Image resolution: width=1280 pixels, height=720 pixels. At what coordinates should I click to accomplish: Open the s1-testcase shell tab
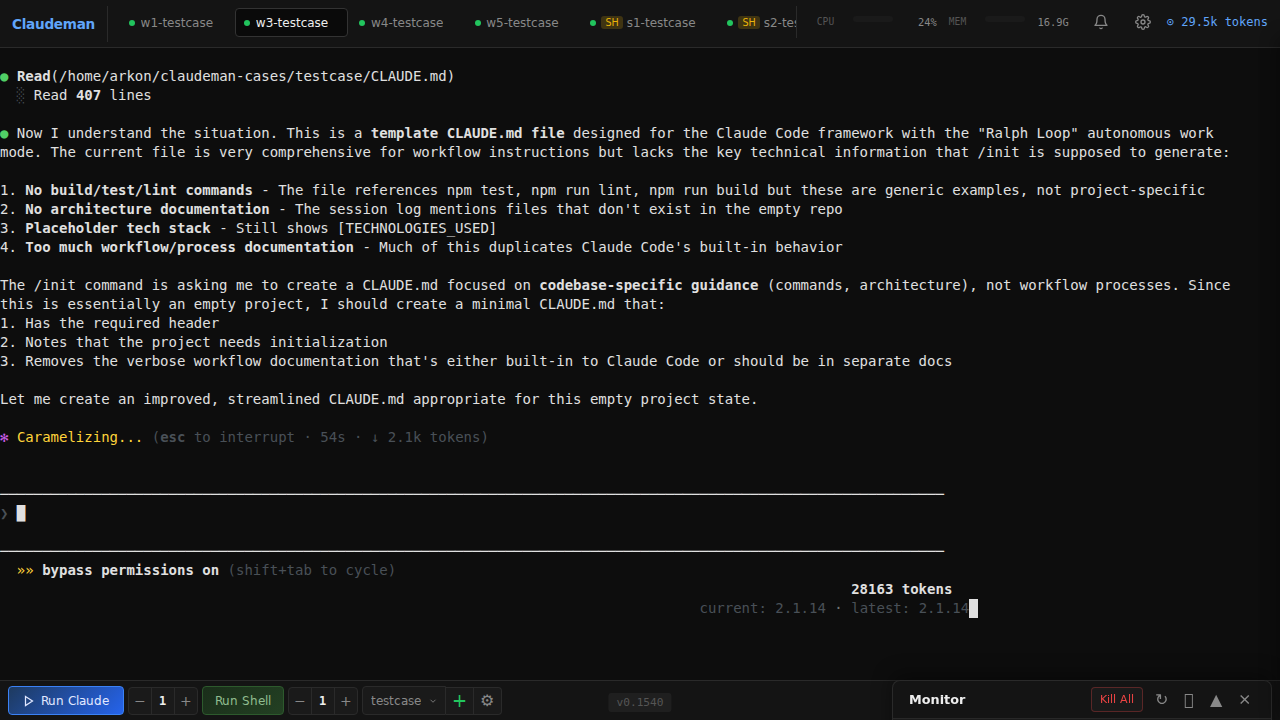point(642,22)
